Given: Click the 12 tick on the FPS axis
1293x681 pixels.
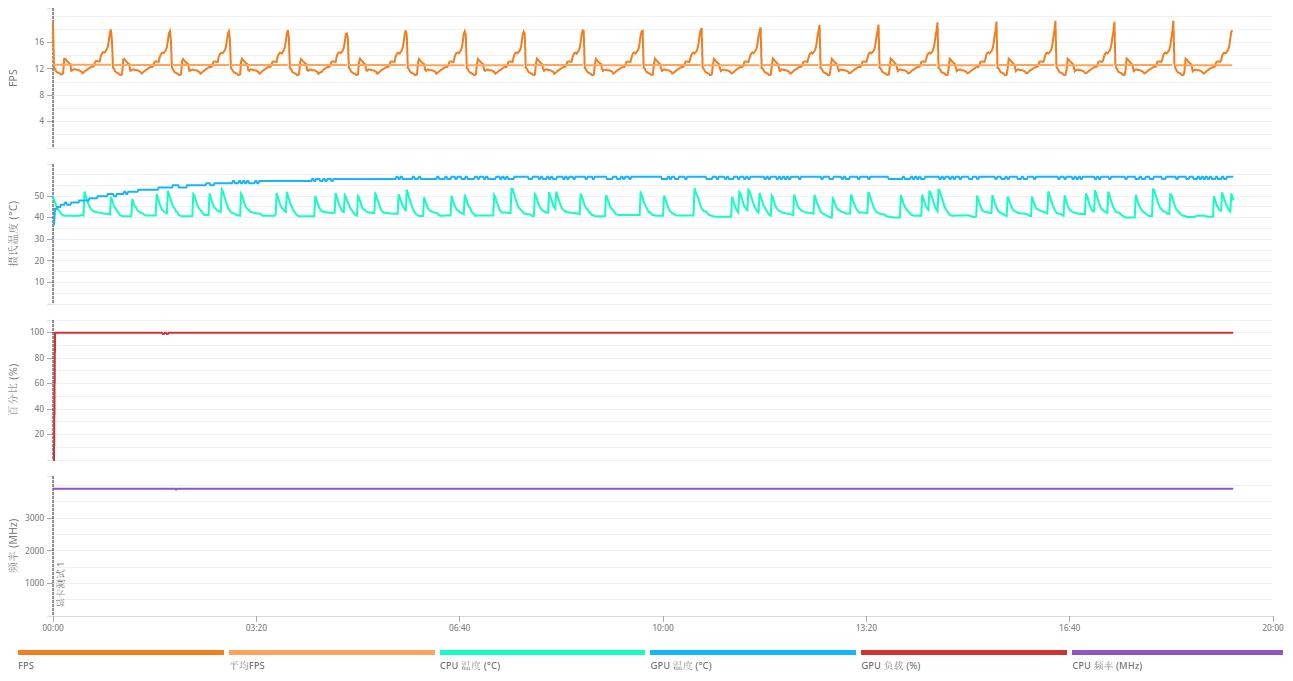Looking at the screenshot, I should tap(40, 68).
